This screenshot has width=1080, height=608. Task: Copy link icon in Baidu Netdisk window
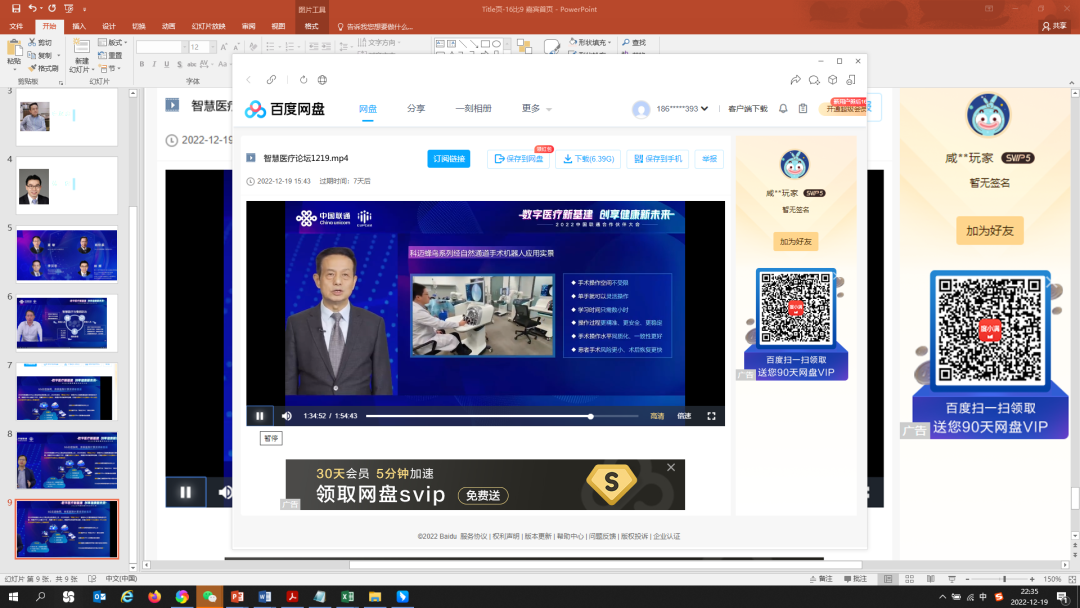(271, 80)
